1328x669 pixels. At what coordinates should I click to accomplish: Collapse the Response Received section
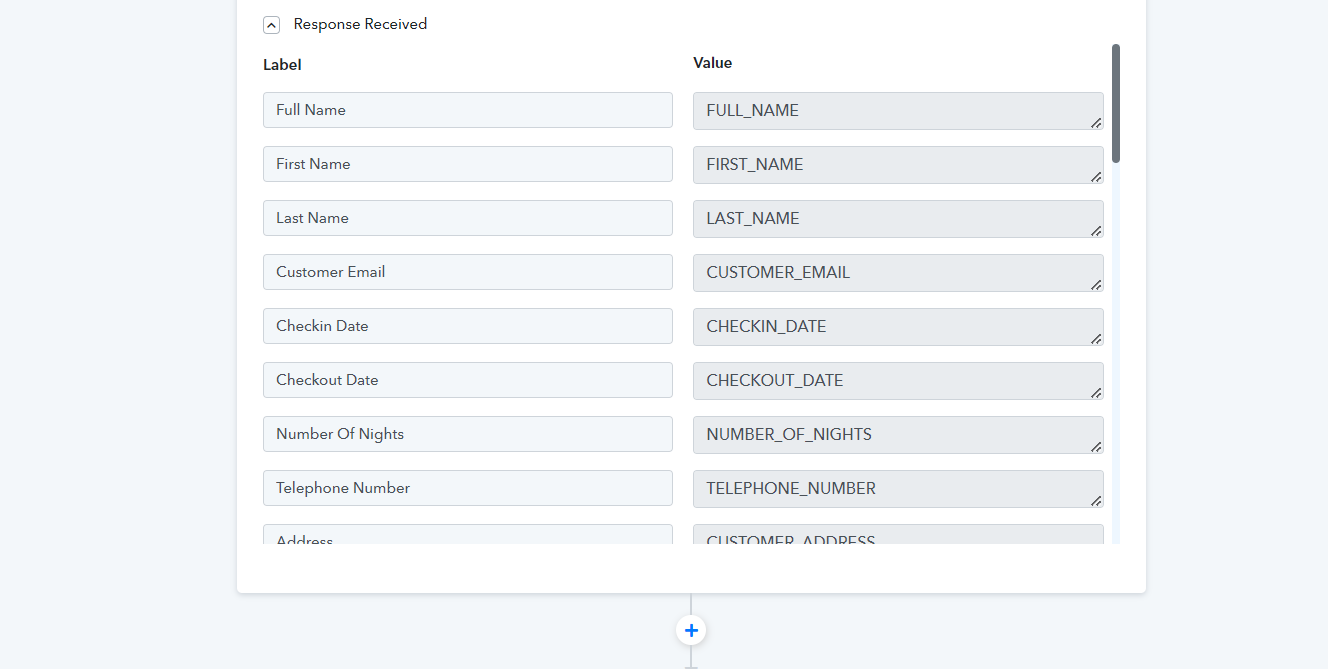pos(271,25)
